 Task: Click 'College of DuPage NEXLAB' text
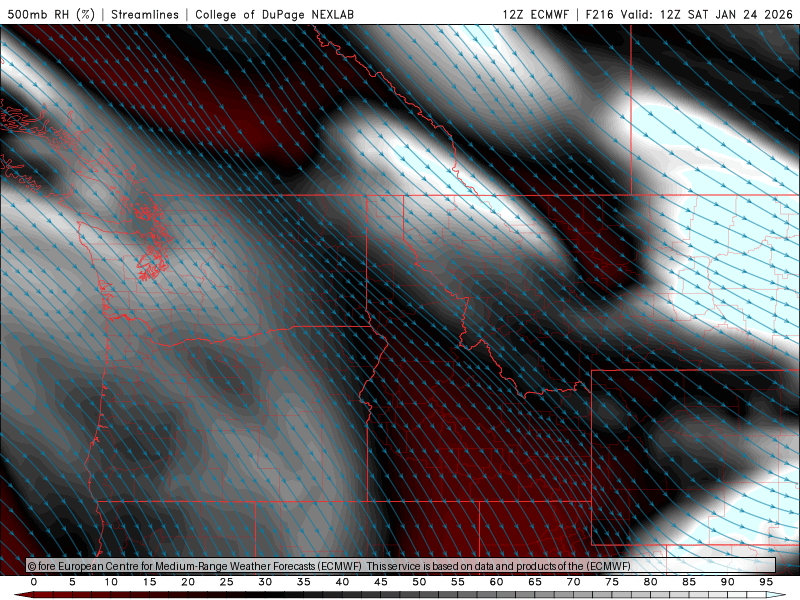tap(274, 14)
